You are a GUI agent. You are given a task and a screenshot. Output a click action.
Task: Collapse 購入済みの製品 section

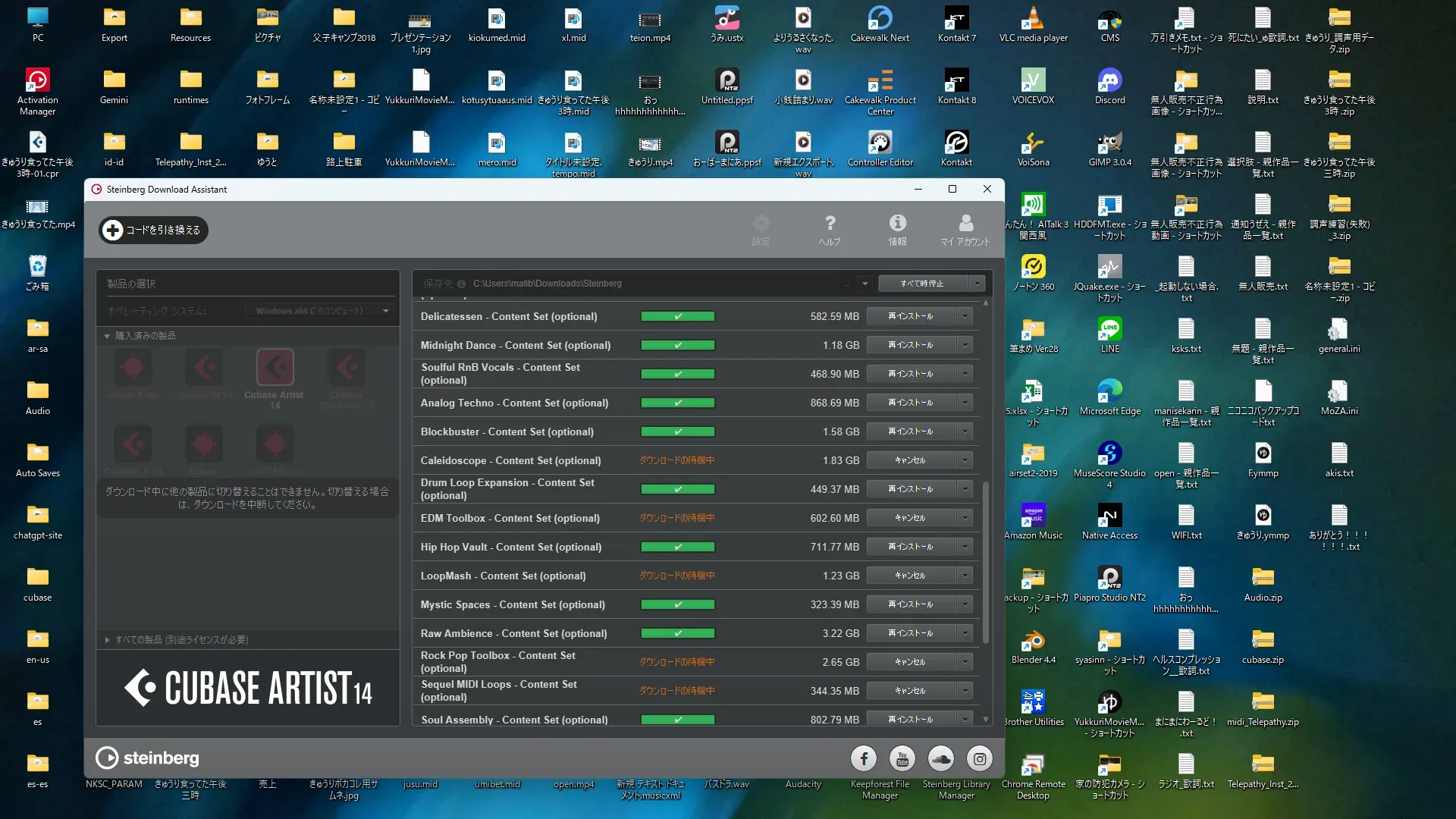(107, 336)
